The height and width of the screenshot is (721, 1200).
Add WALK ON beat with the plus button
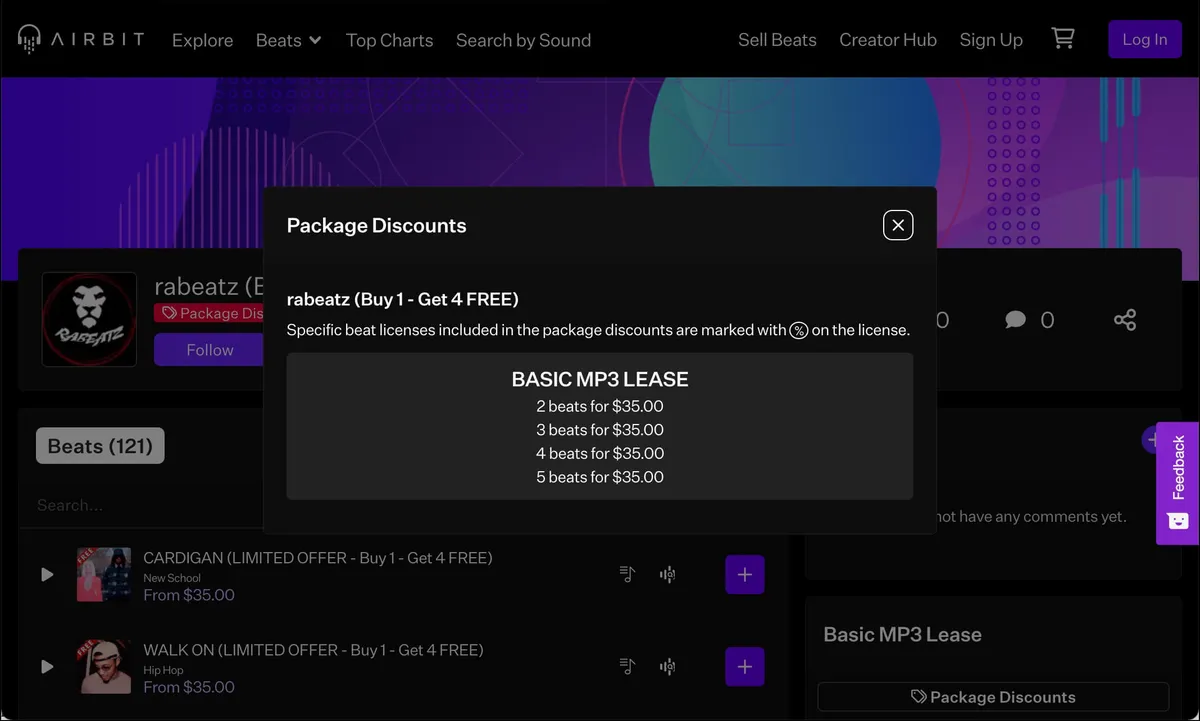[745, 667]
